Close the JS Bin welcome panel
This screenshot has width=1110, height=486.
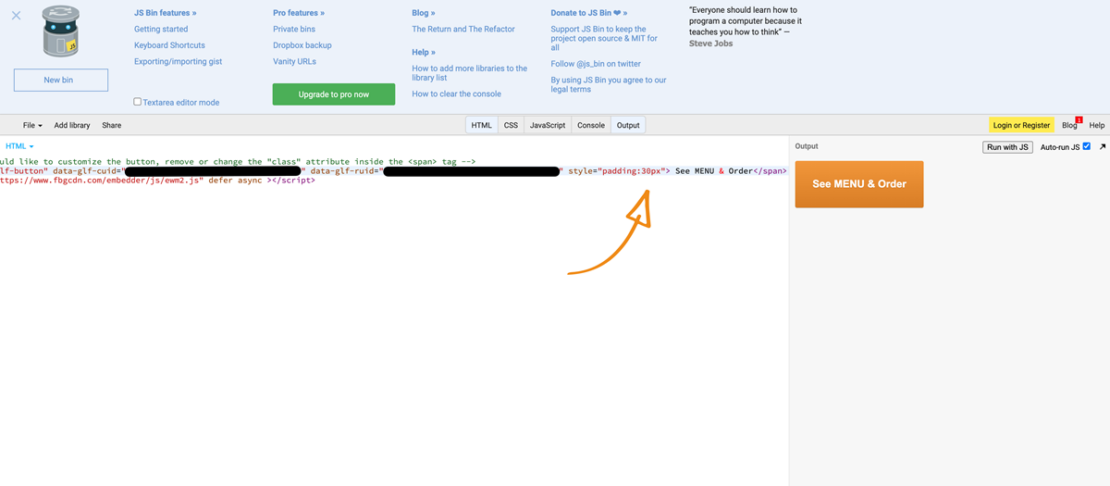(x=16, y=16)
